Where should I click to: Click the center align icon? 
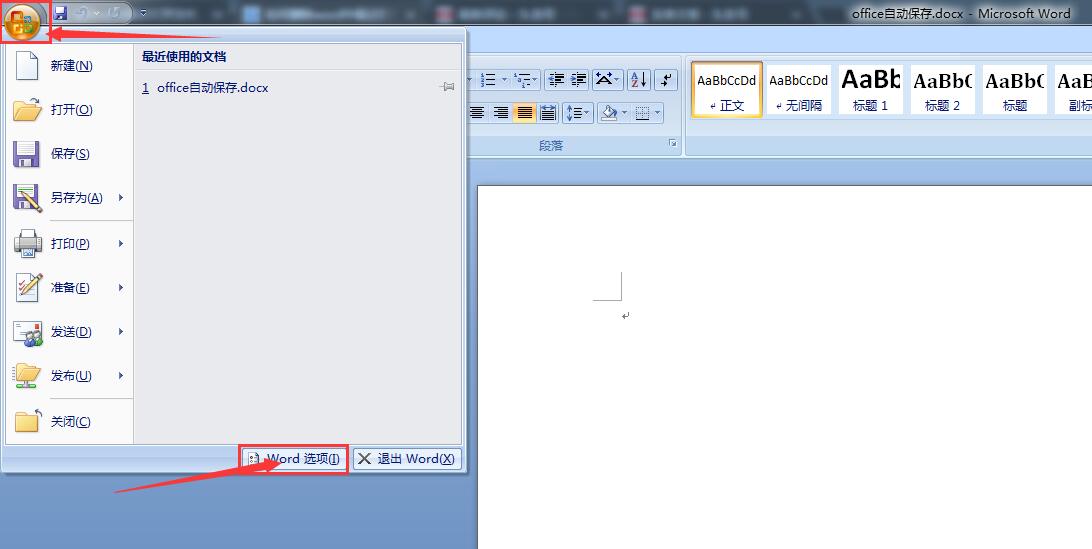click(x=477, y=113)
